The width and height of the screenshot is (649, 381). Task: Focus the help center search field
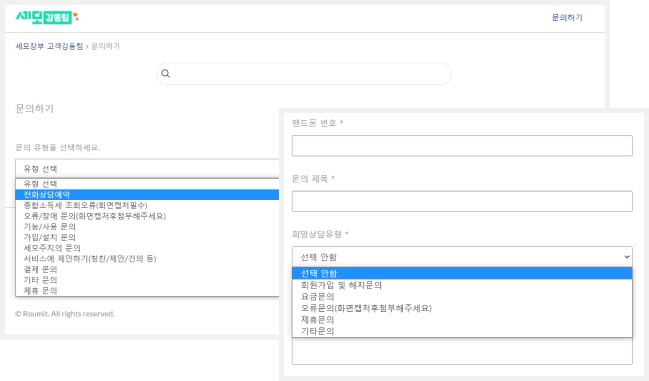(303, 74)
